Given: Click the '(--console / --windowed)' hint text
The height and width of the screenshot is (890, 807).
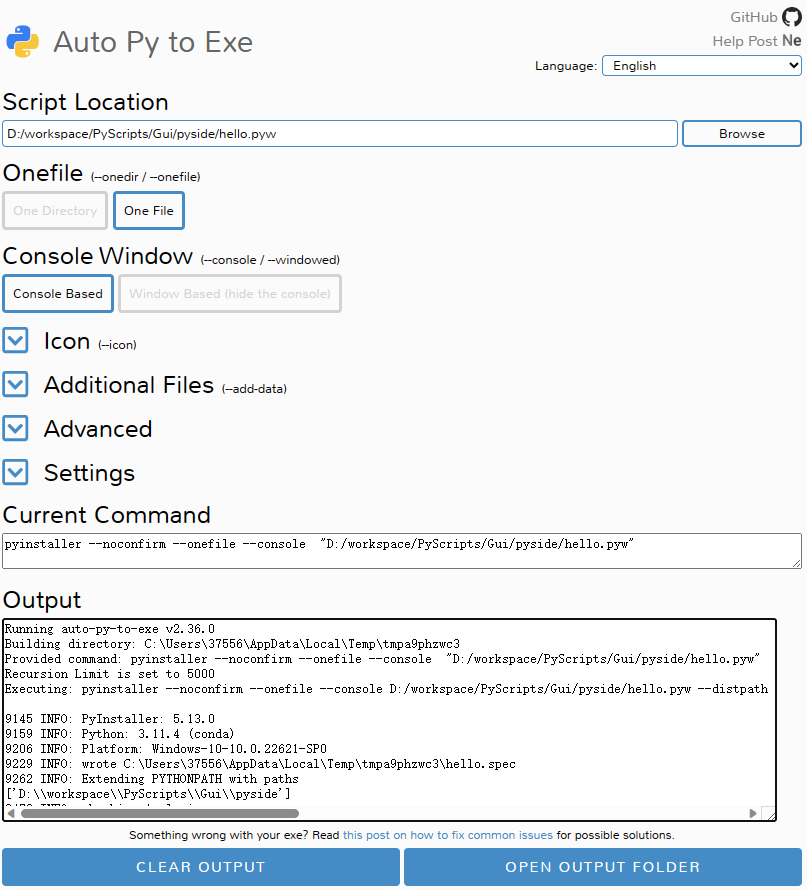Looking at the screenshot, I should [270, 260].
